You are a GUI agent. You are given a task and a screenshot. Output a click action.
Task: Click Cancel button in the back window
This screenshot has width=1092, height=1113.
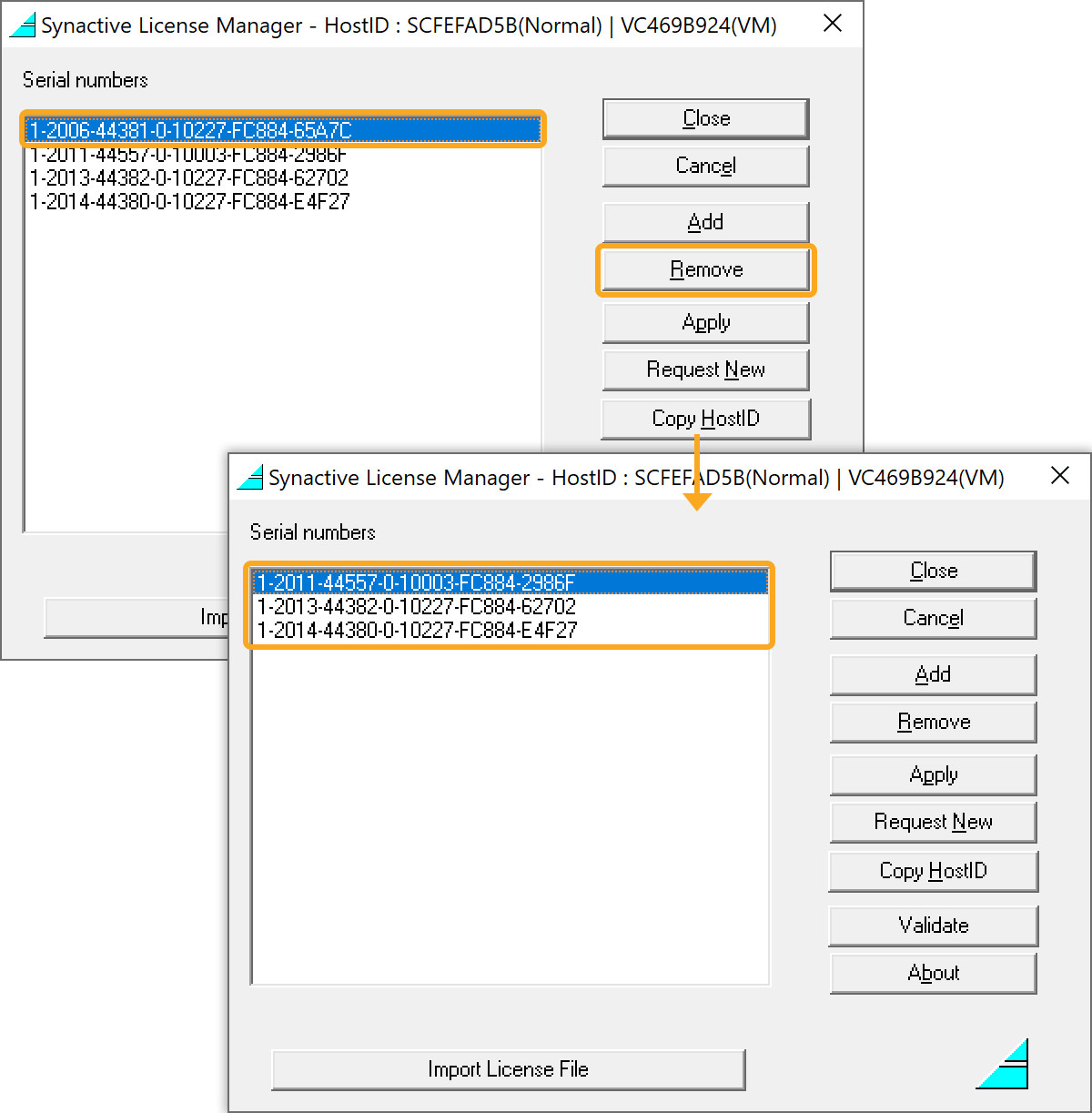click(x=706, y=167)
